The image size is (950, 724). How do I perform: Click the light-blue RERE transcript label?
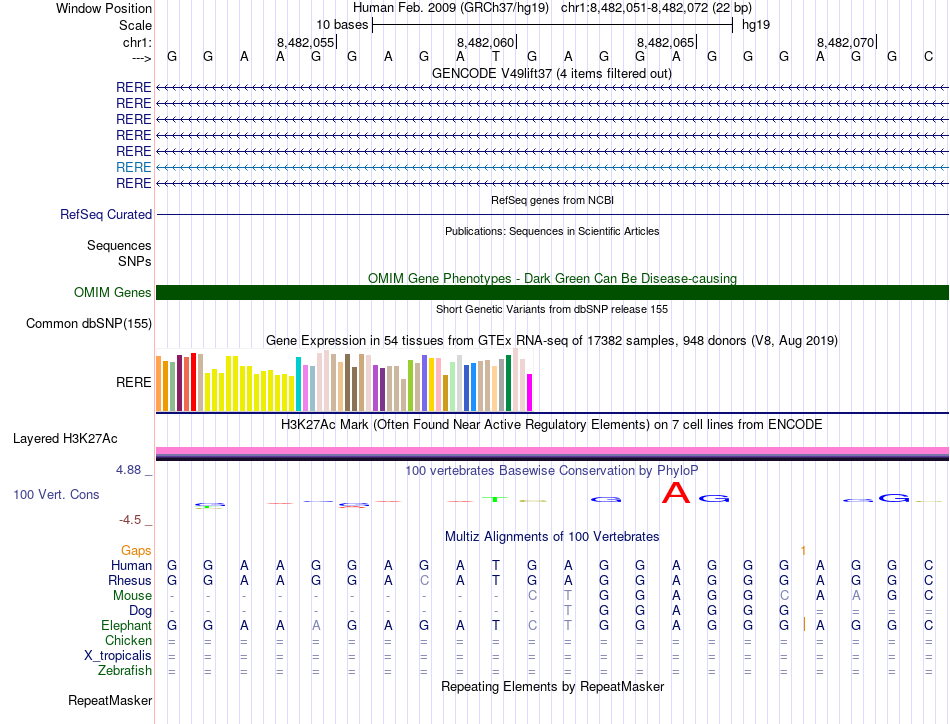pos(133,167)
